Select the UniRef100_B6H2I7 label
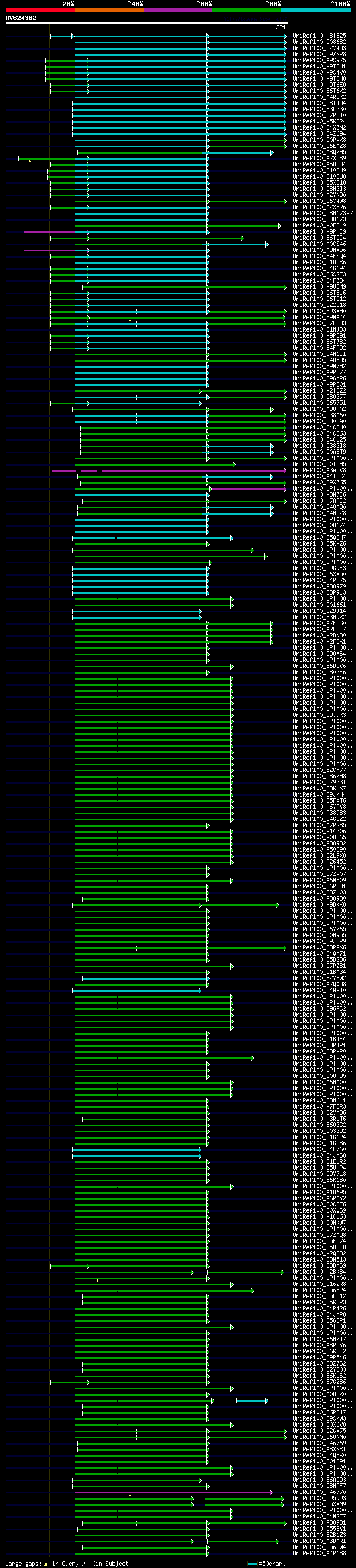Screen dimensions: 356x1568 319,1339
